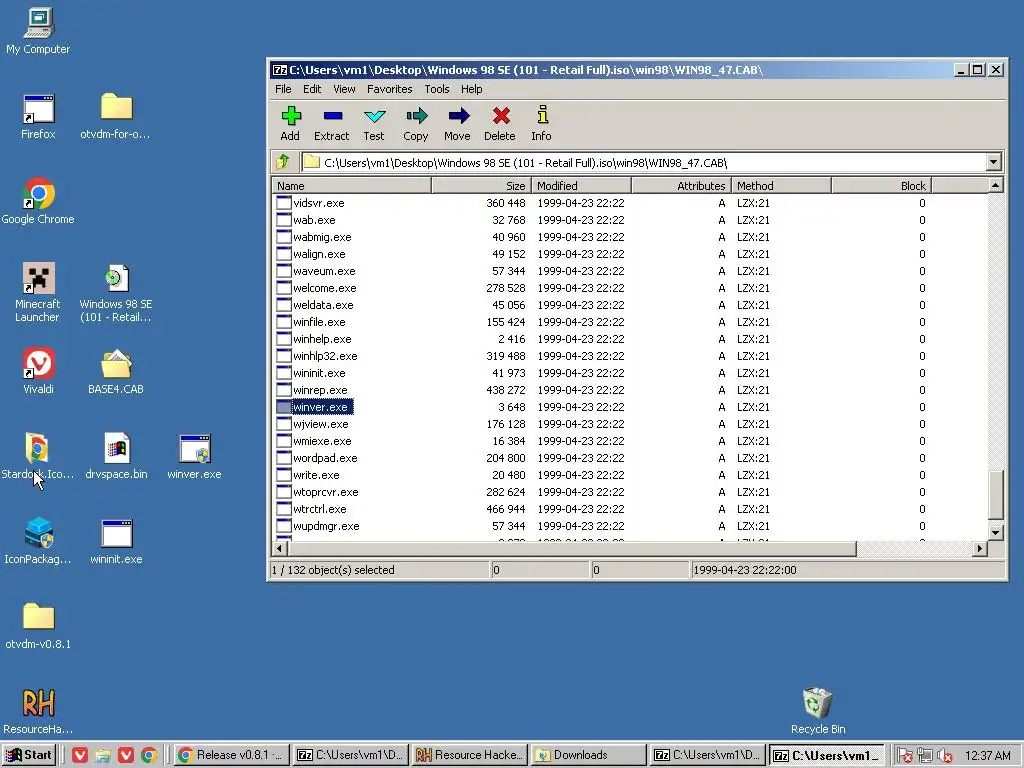Screen dimensions: 1024x768
Task: Click the volume tray icon
Action: pyautogui.click(x=944, y=756)
